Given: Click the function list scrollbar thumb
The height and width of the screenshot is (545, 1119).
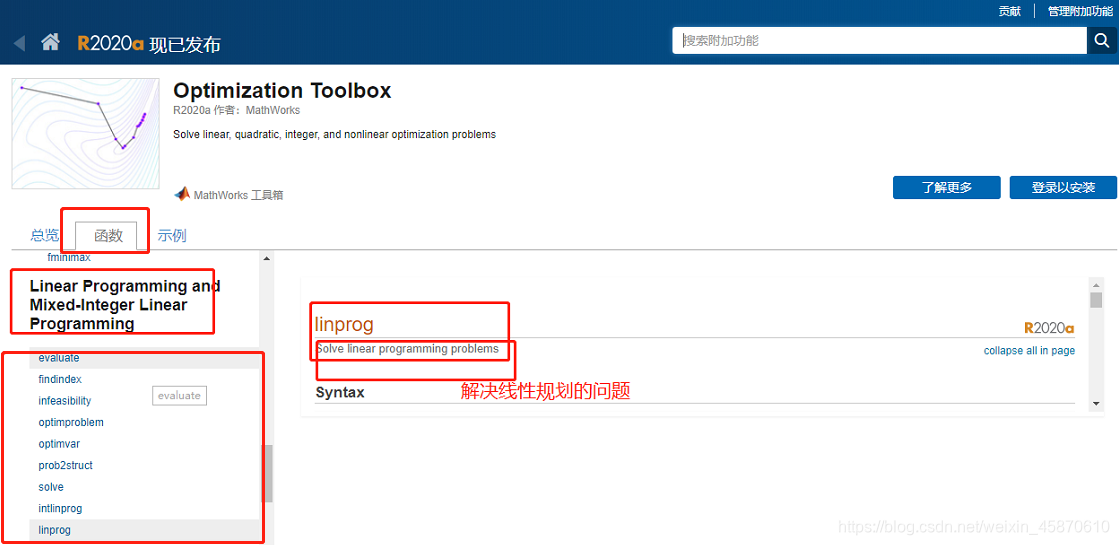Looking at the screenshot, I should tap(268, 474).
